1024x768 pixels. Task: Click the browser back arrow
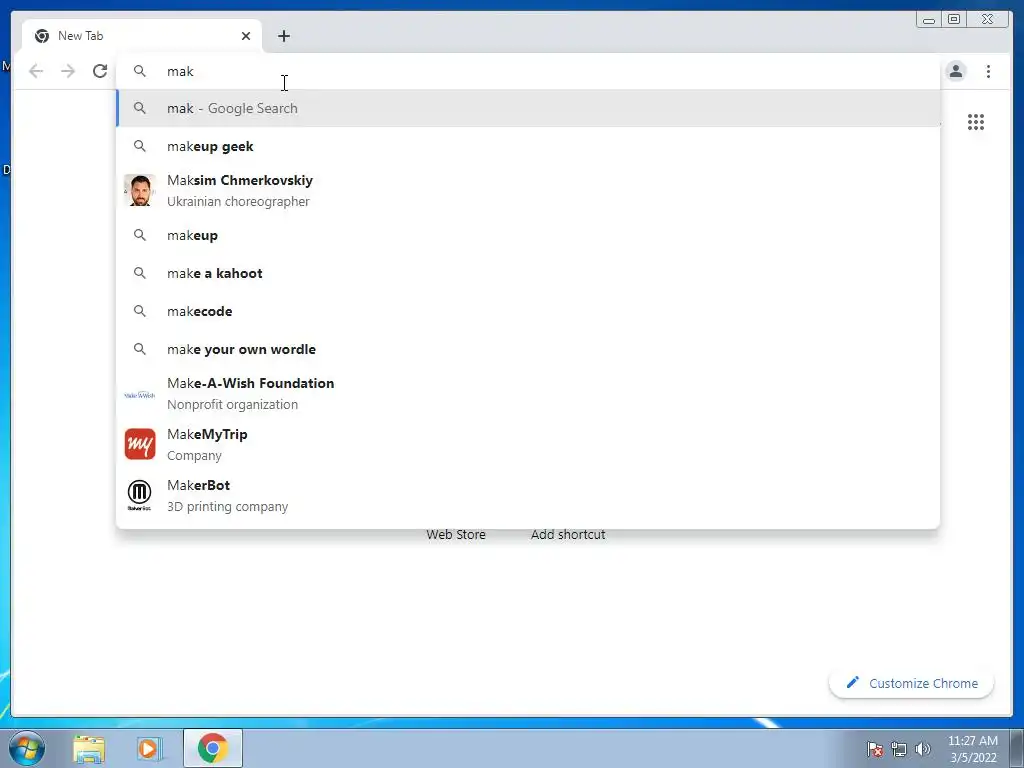pos(36,71)
